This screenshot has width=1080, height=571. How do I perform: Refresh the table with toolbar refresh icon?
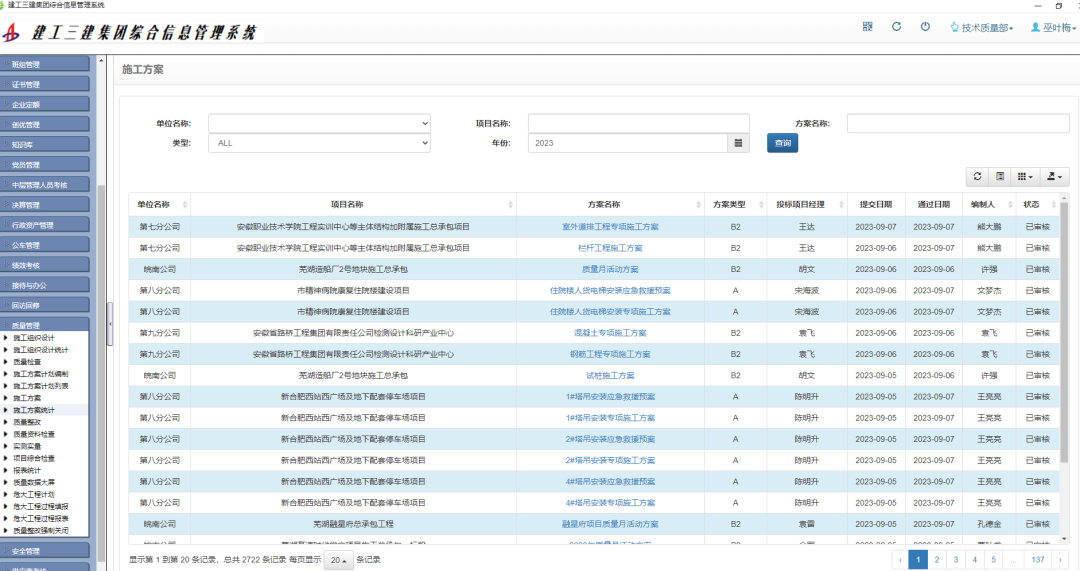pyautogui.click(x=977, y=176)
